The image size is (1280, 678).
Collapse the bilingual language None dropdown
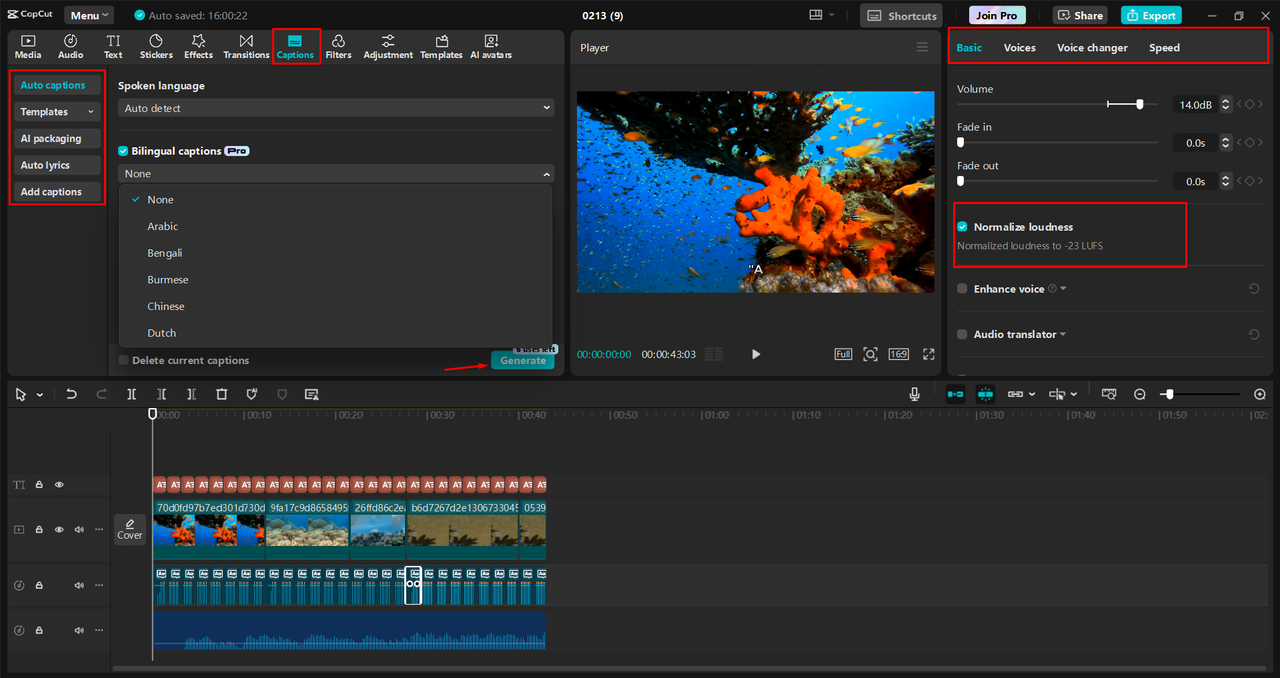tap(336, 174)
